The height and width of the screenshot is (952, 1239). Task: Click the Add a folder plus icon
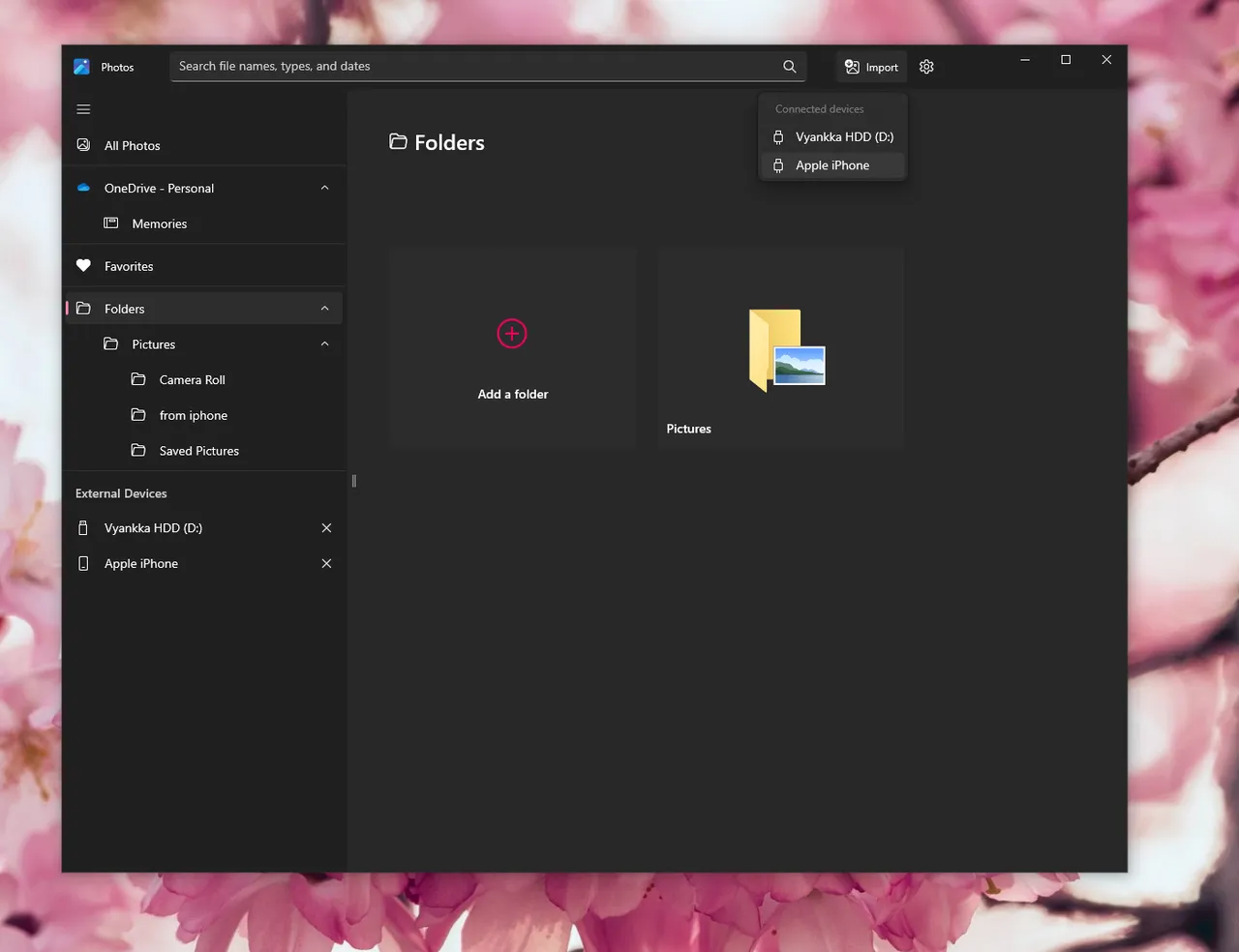point(512,334)
